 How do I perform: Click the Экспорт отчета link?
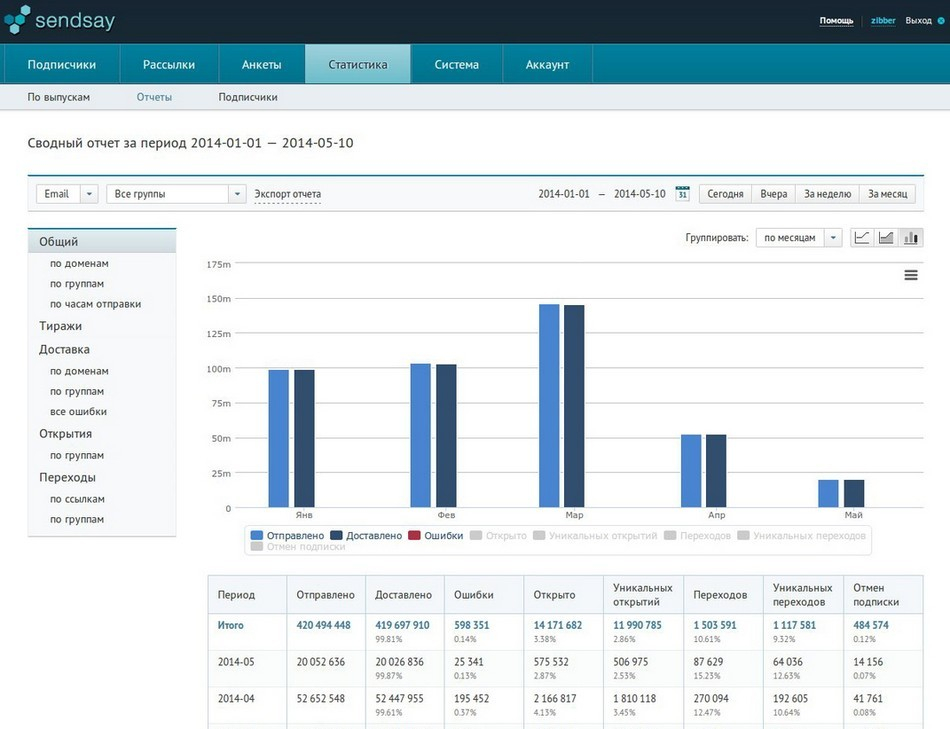[287, 194]
